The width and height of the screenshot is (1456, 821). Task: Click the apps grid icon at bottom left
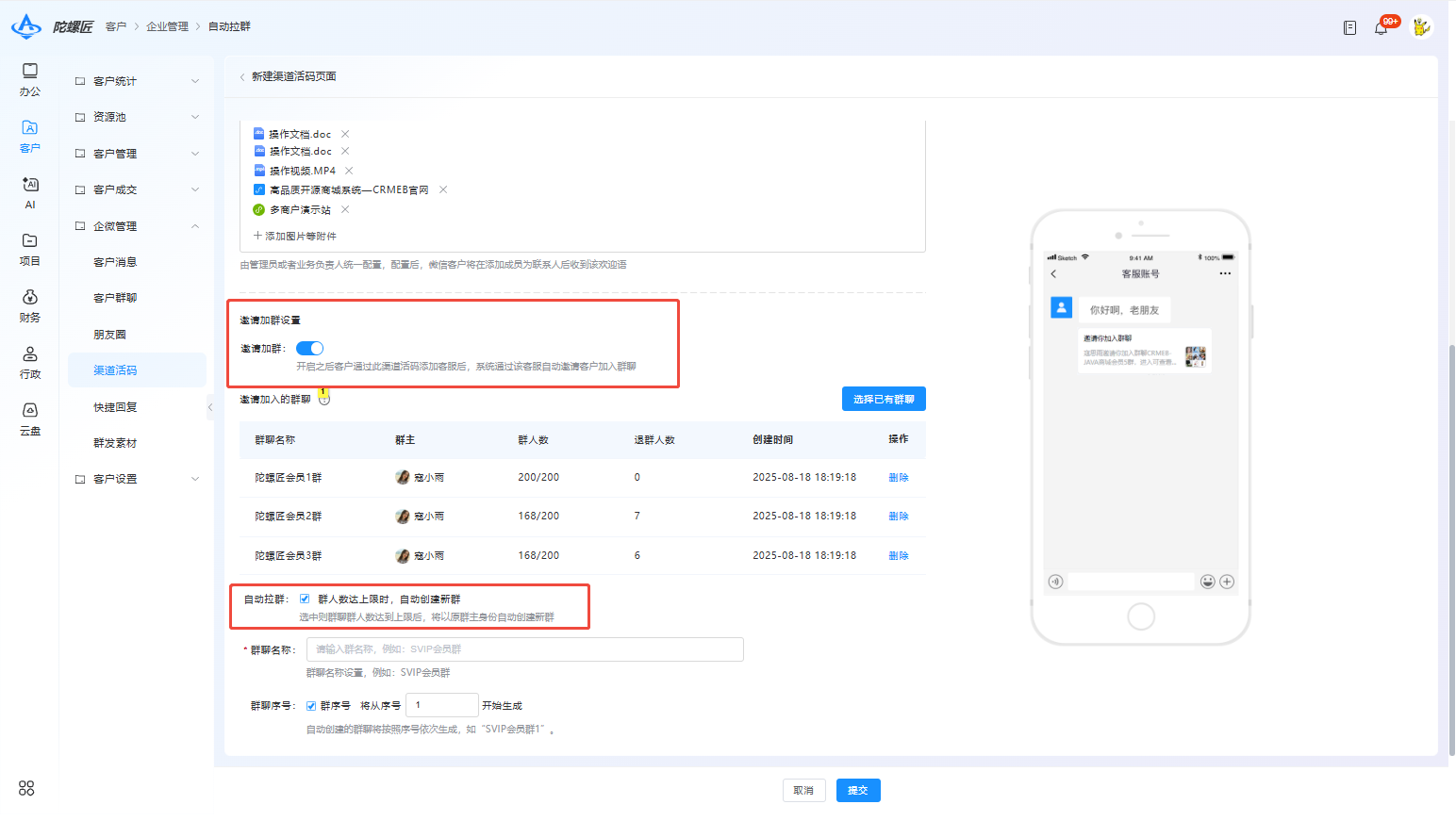coord(26,788)
